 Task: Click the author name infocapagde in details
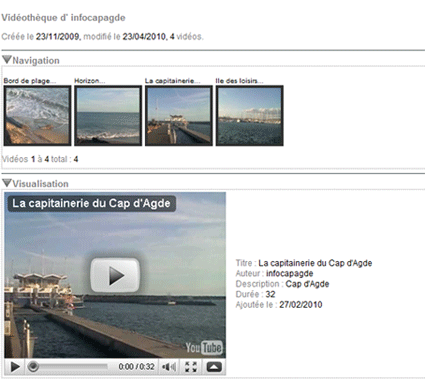pyautogui.click(x=289, y=274)
